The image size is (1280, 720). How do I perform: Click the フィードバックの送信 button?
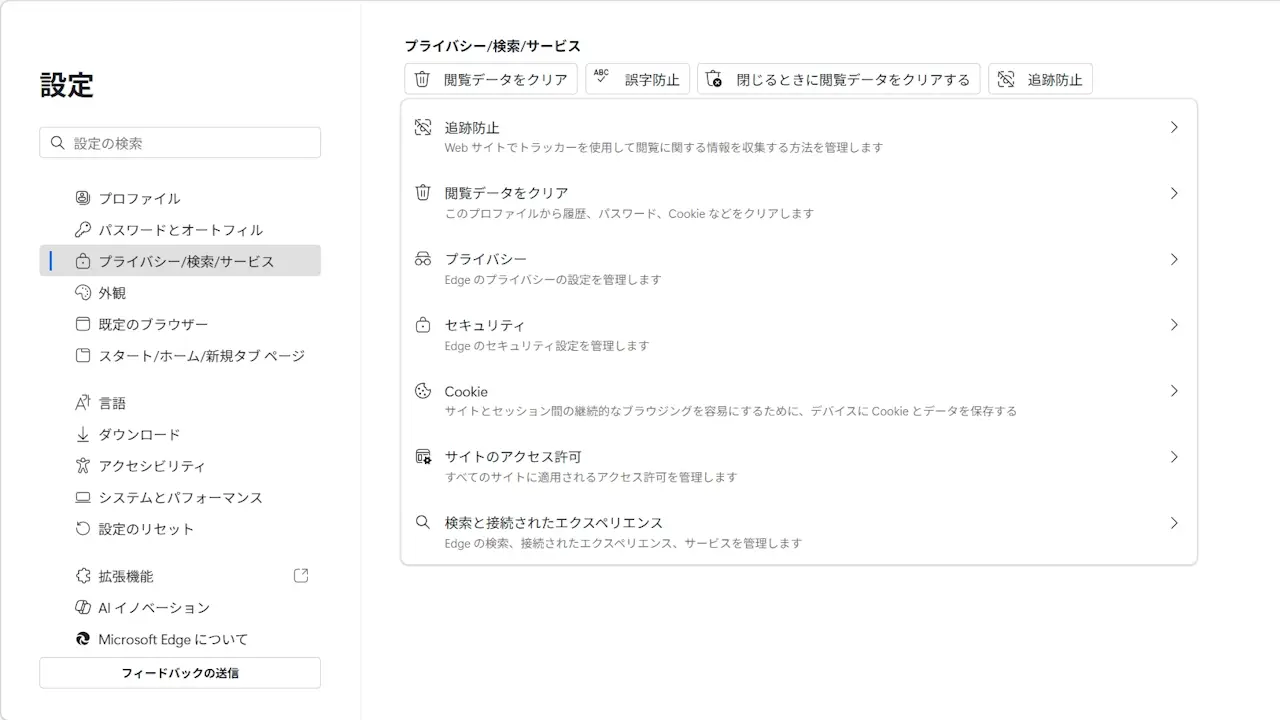pos(180,673)
